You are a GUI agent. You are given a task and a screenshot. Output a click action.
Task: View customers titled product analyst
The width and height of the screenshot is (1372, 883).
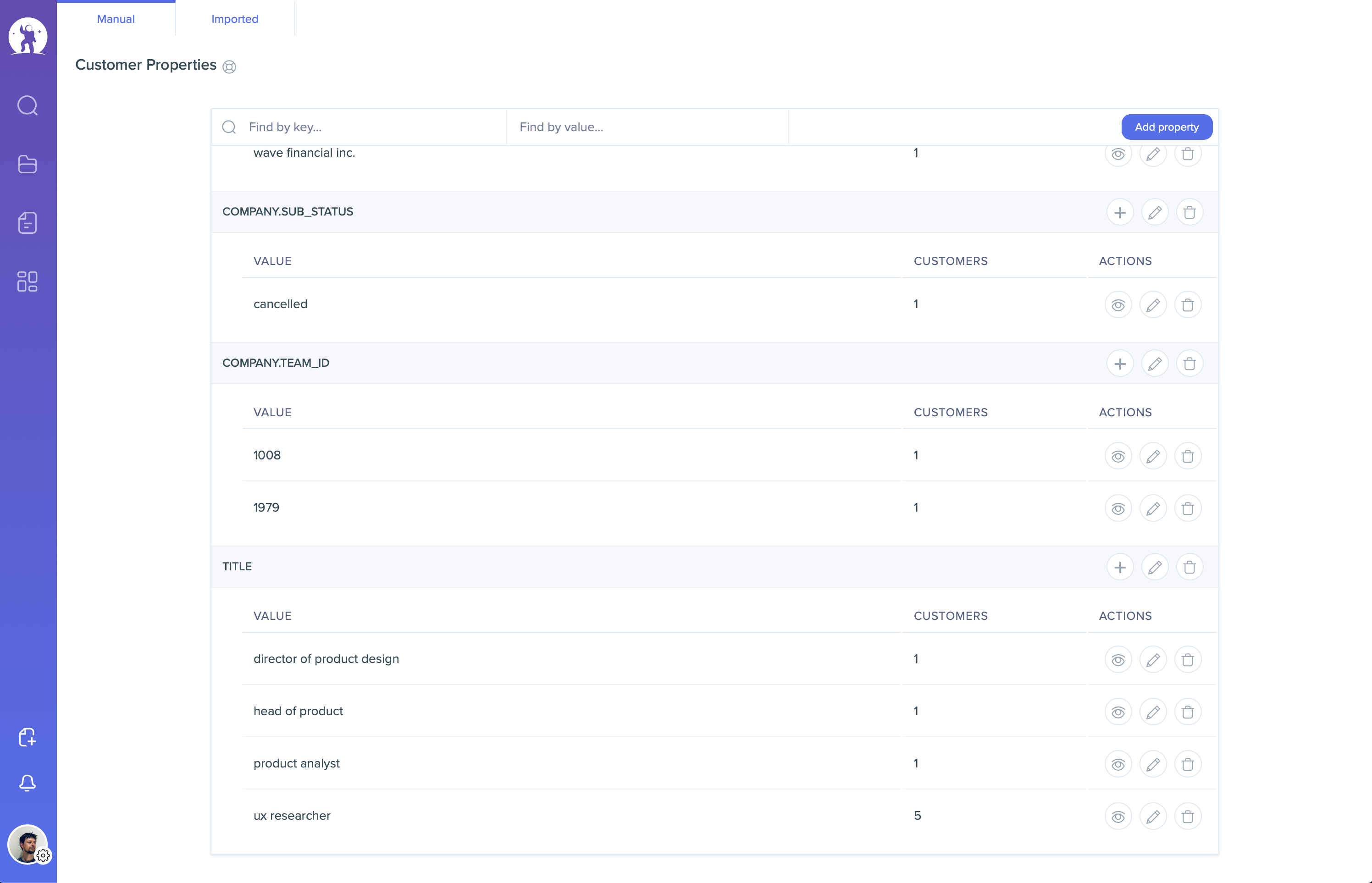(x=1118, y=764)
